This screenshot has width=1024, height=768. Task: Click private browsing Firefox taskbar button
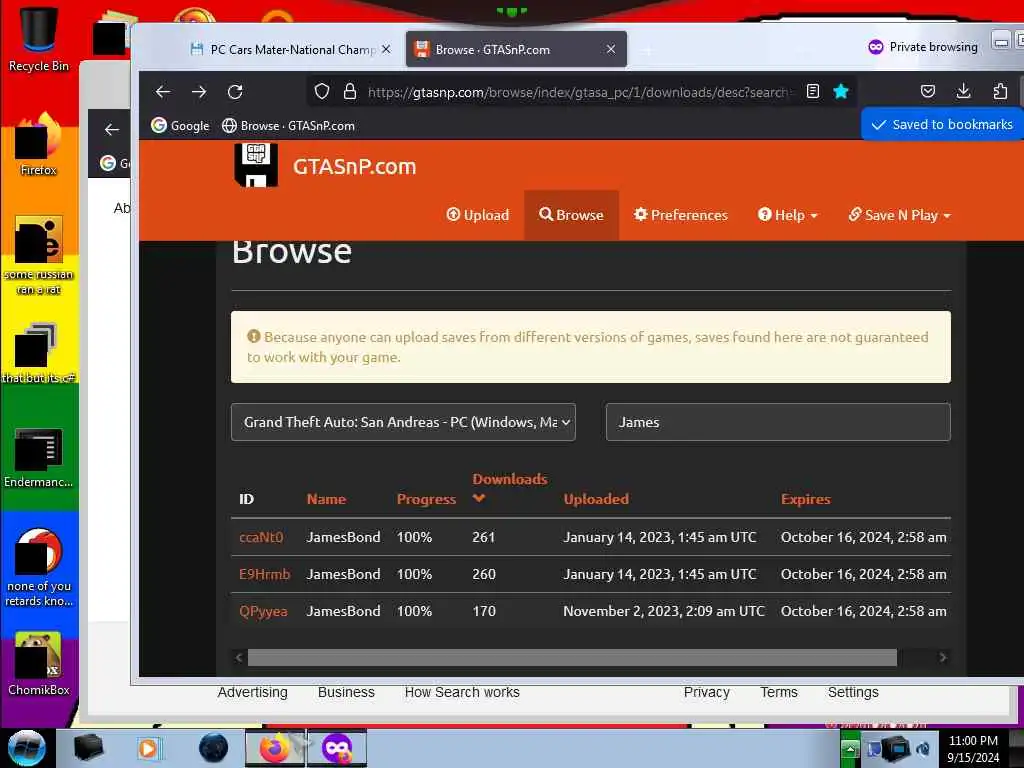click(x=337, y=748)
